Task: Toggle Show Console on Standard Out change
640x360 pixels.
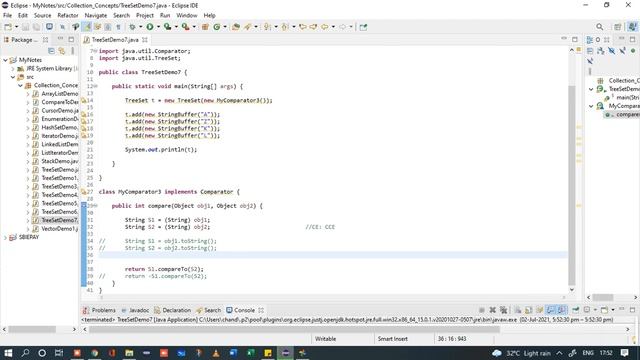Action: click(551, 310)
